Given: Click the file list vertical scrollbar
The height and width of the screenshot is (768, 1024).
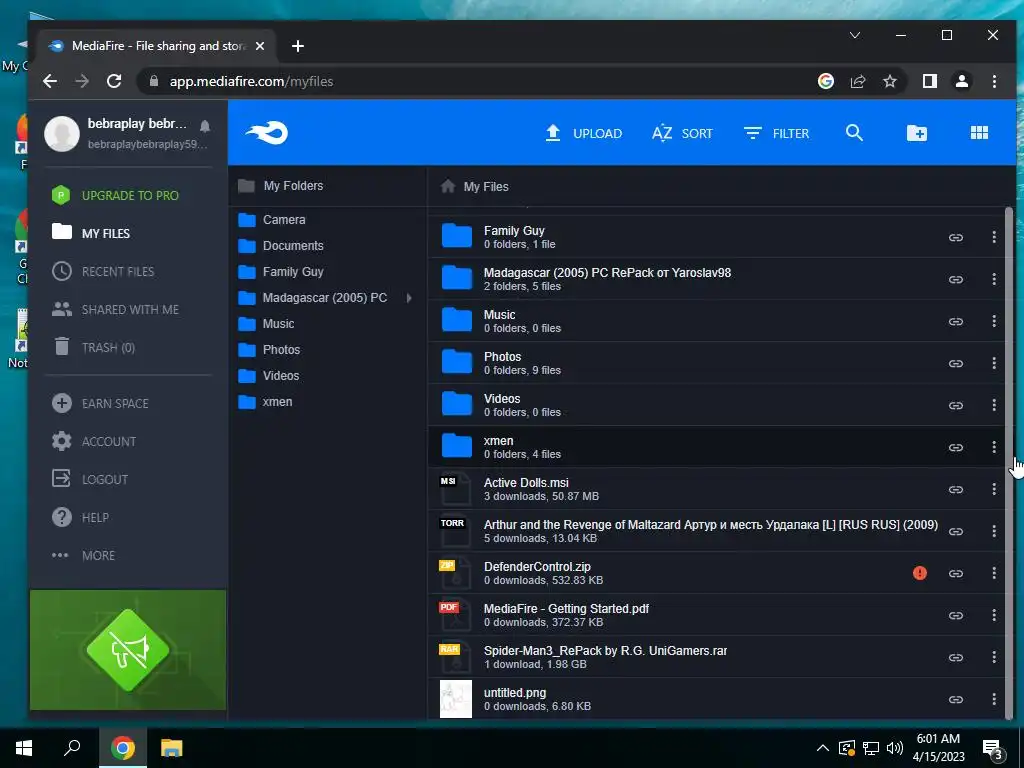Looking at the screenshot, I should [x=1010, y=462].
